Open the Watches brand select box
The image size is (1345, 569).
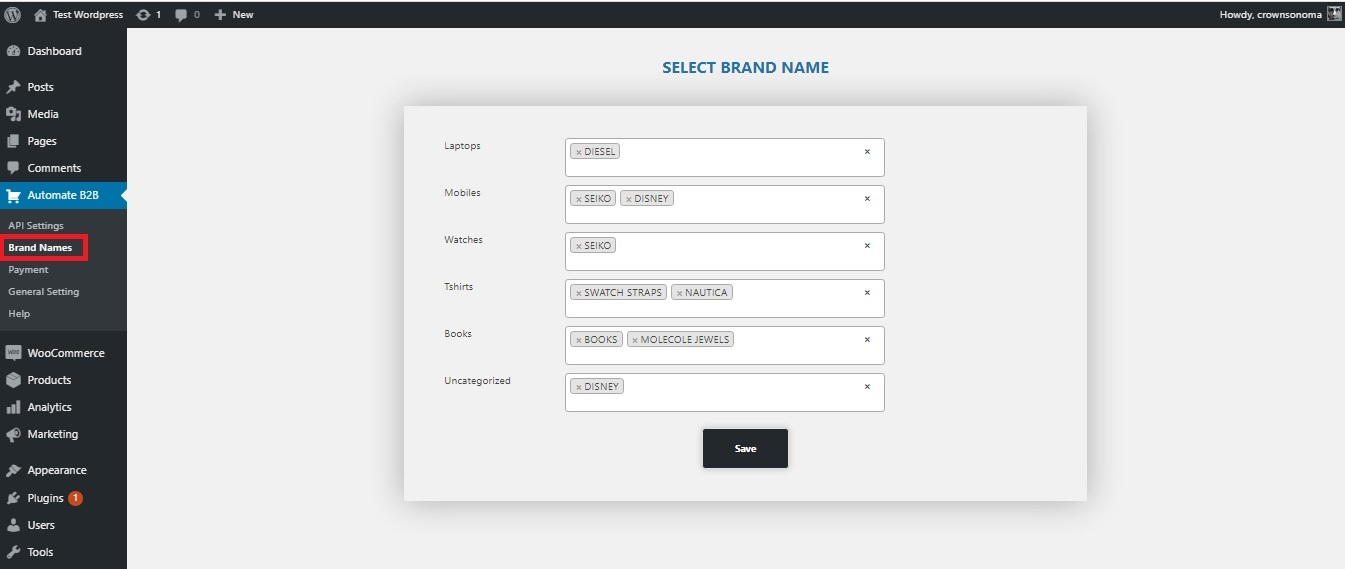[x=724, y=251]
